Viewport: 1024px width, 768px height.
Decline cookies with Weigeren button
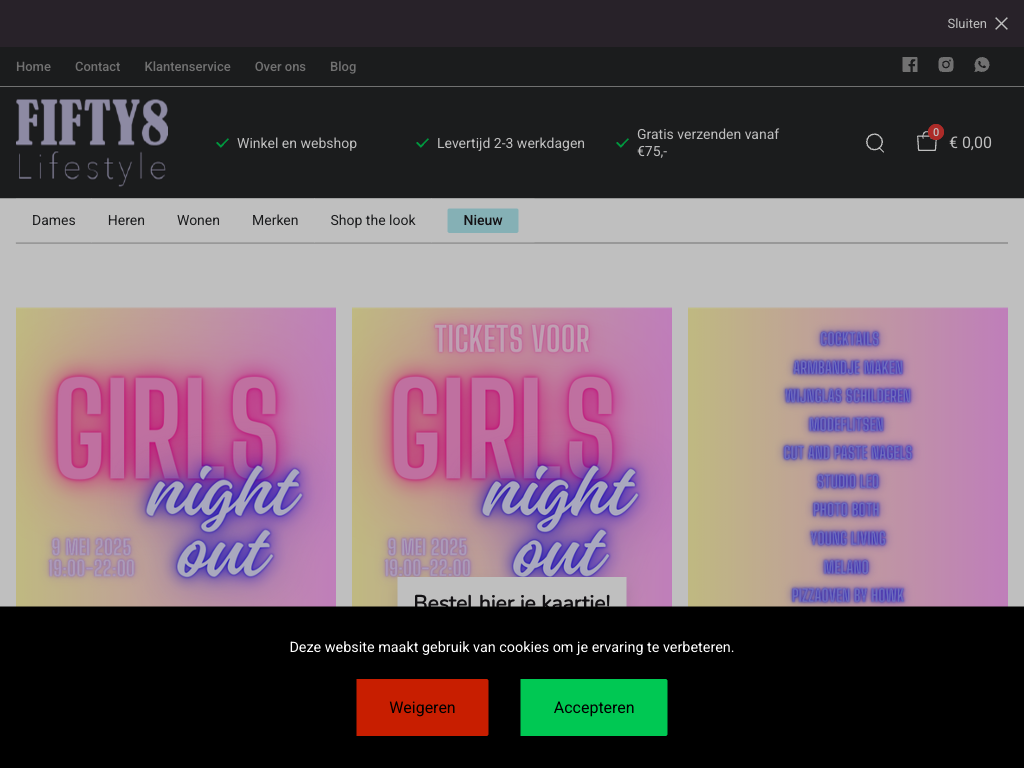422,707
